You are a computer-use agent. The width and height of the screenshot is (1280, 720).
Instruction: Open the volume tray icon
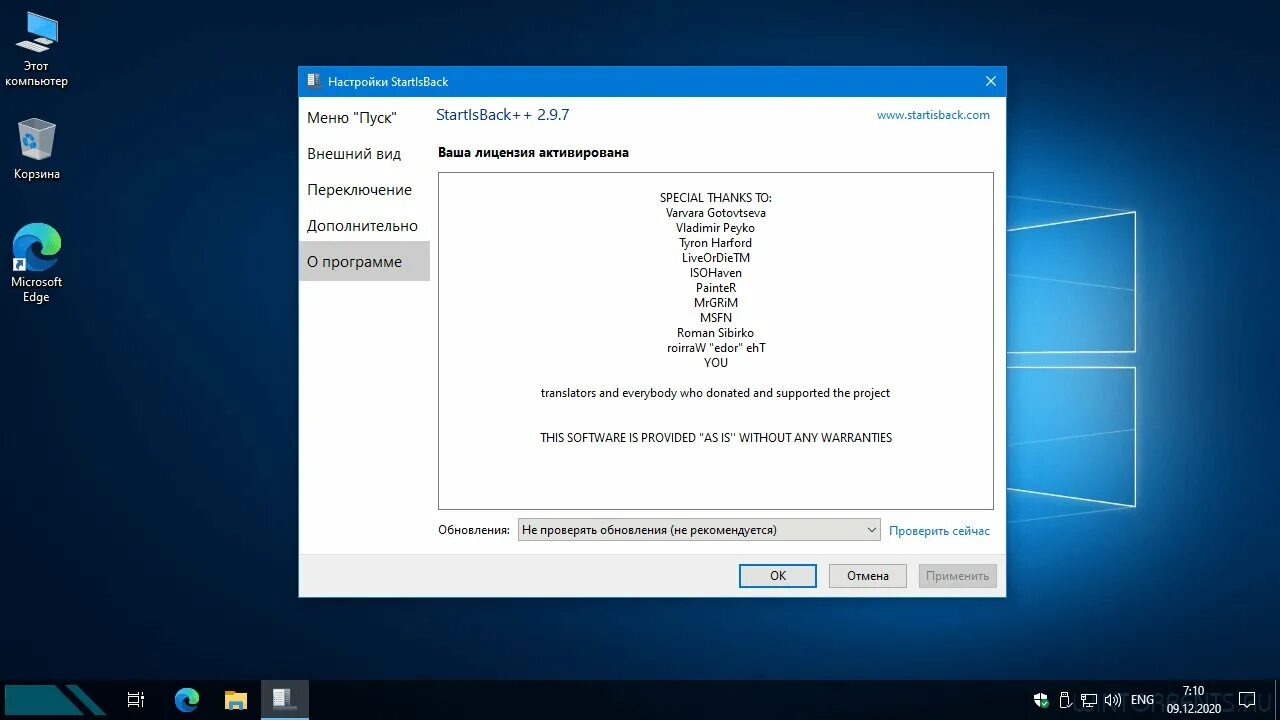click(x=1113, y=700)
